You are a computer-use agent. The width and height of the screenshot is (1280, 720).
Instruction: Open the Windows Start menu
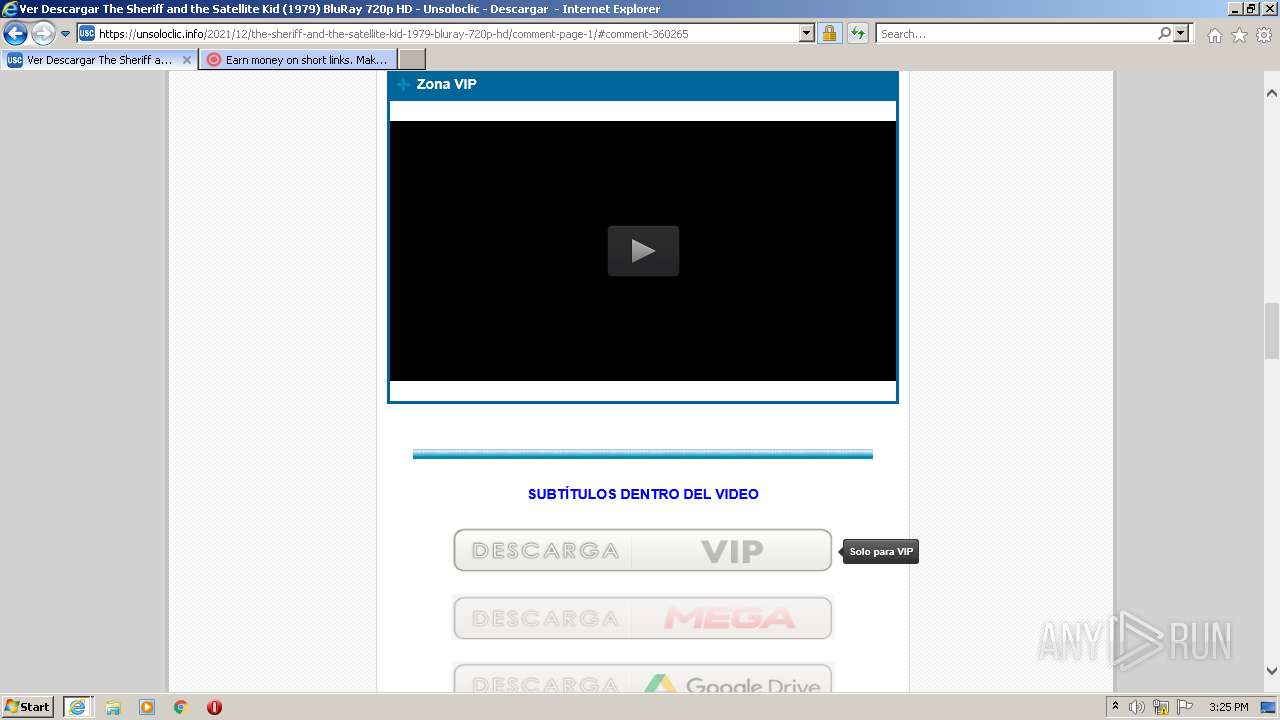pos(27,707)
